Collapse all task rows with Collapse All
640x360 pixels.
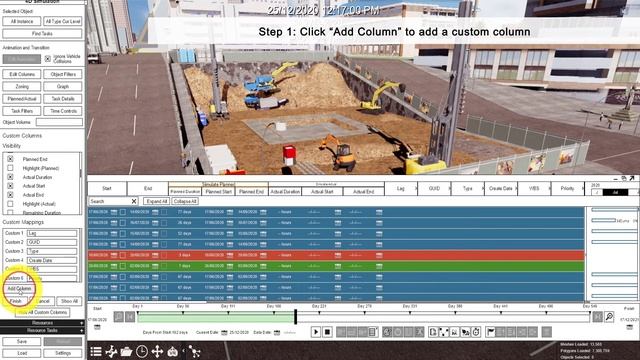185,201
